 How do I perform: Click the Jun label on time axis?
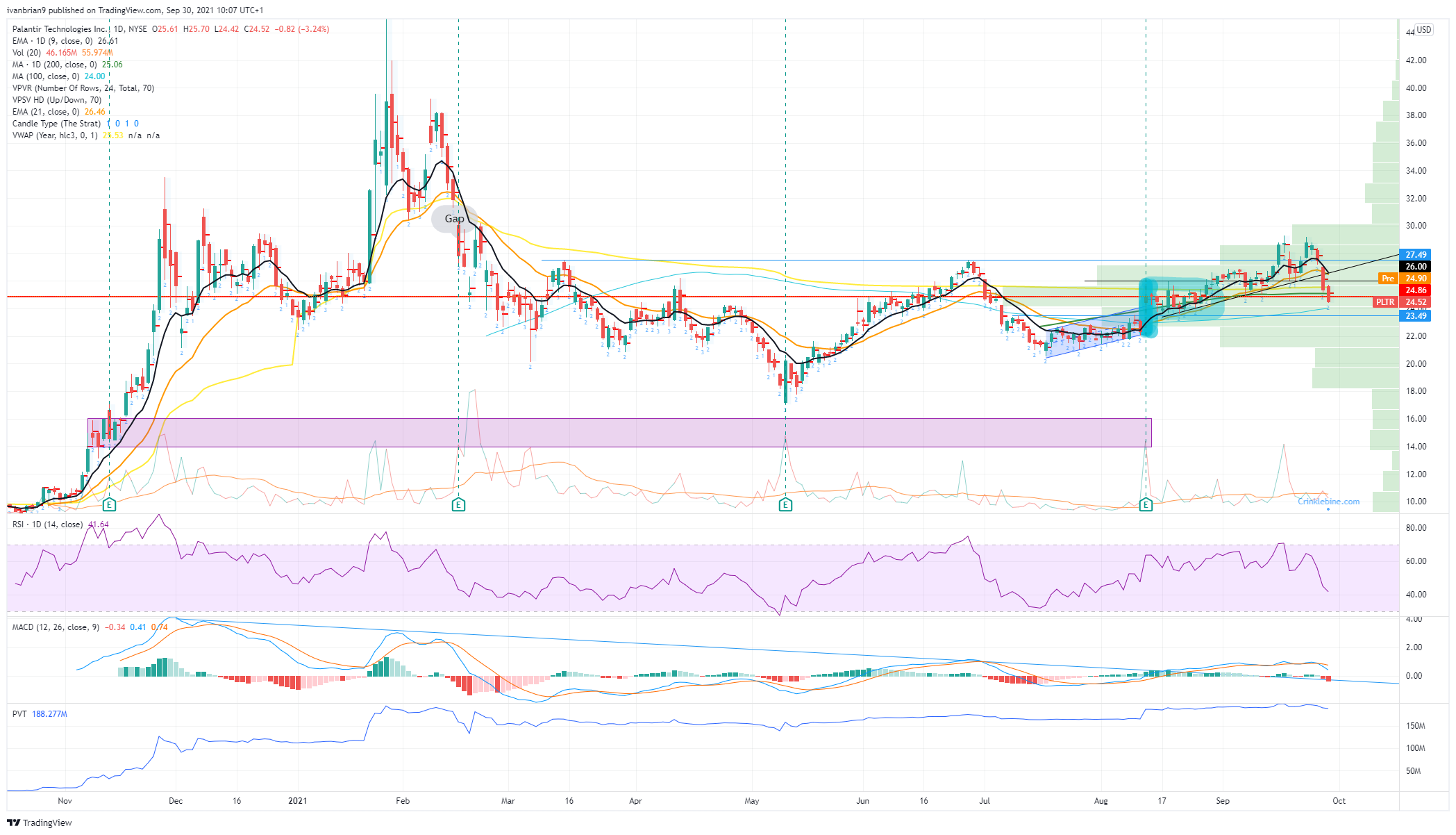(x=862, y=801)
